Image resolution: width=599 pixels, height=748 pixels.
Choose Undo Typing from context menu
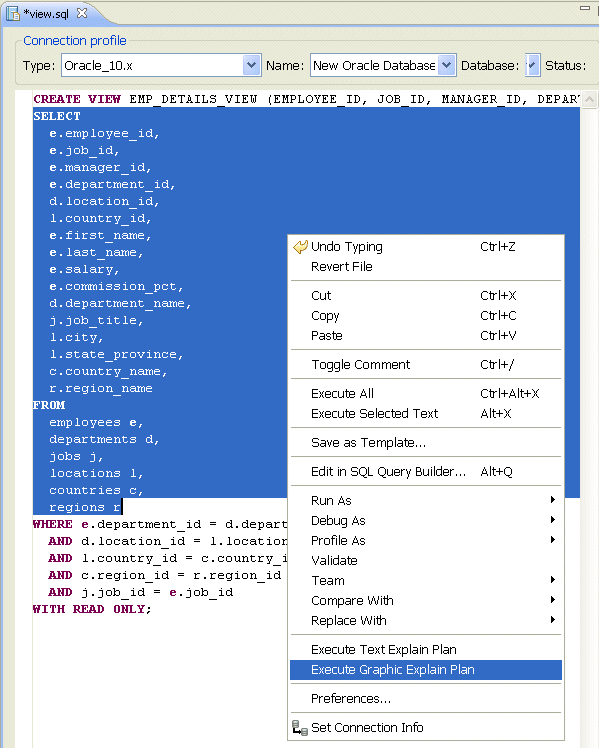[426, 247]
